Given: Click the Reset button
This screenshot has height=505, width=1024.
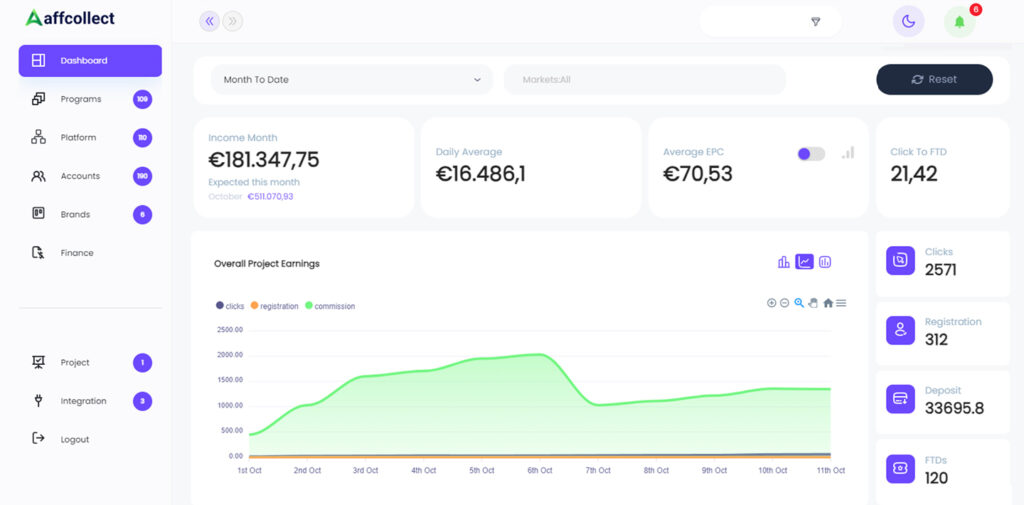Looking at the screenshot, I should tap(935, 80).
